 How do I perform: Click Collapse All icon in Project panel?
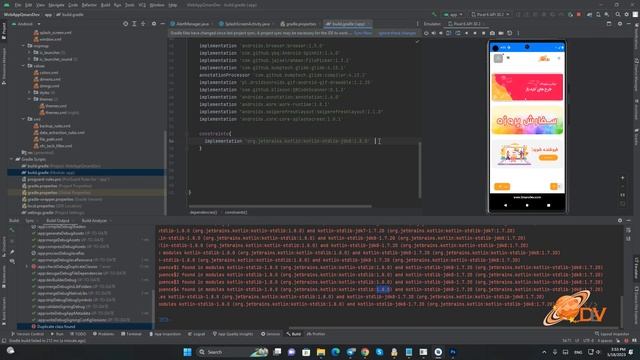[143, 24]
